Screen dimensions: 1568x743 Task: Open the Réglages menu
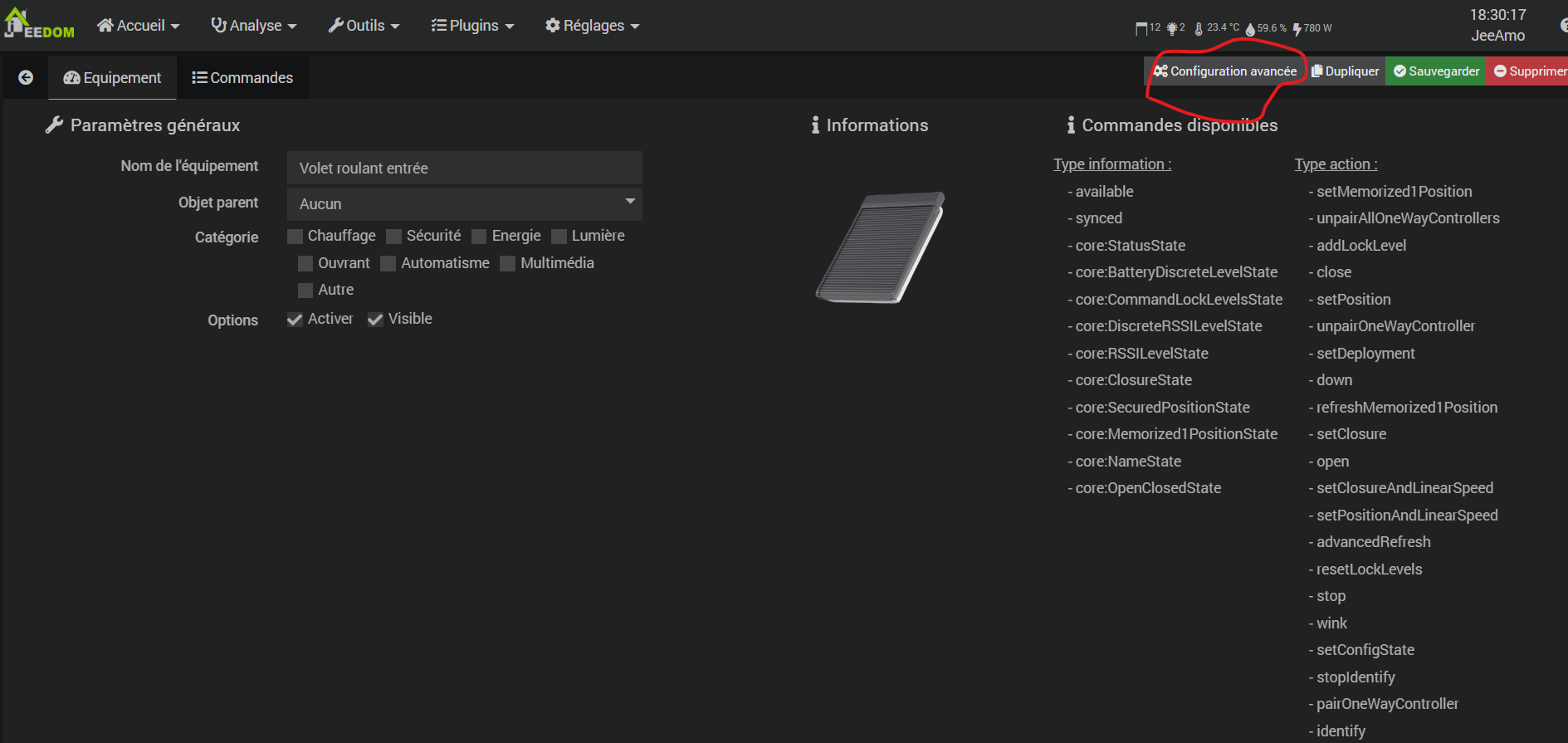(x=593, y=26)
